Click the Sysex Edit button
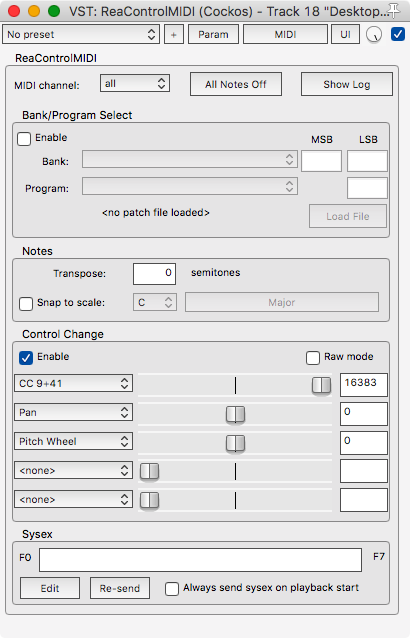 click(x=50, y=588)
